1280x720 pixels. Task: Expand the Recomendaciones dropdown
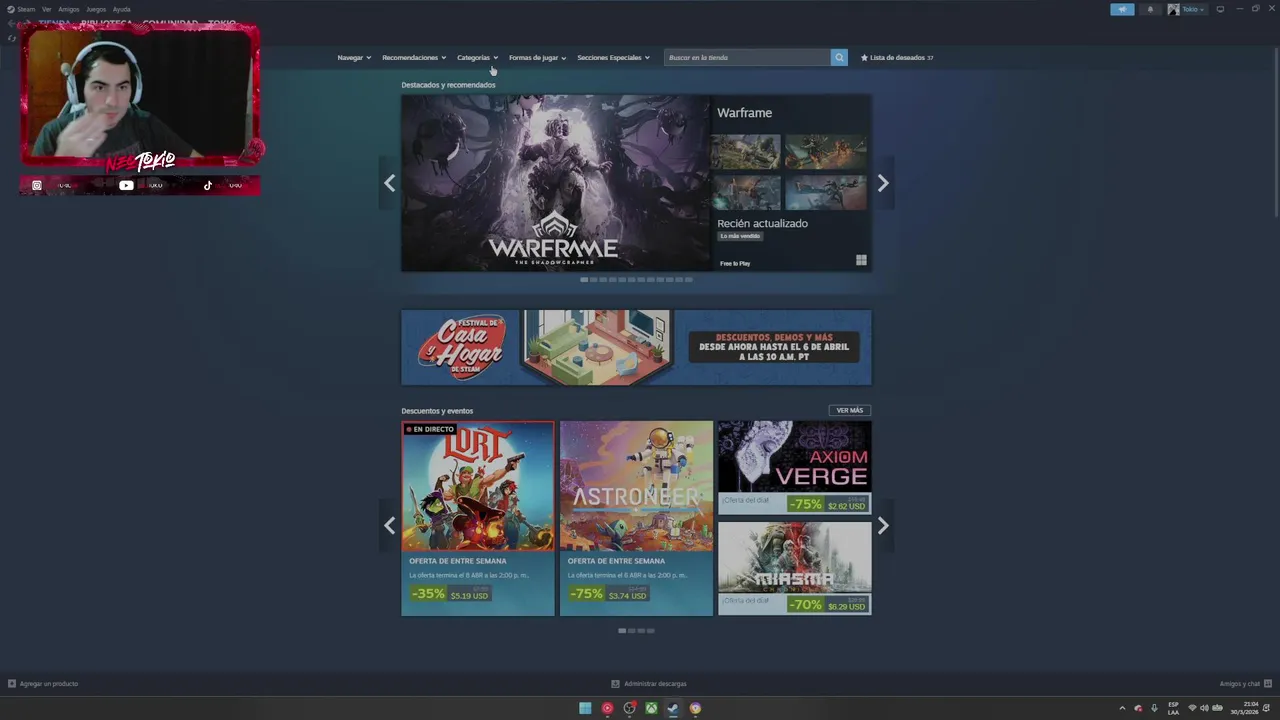[x=414, y=58]
